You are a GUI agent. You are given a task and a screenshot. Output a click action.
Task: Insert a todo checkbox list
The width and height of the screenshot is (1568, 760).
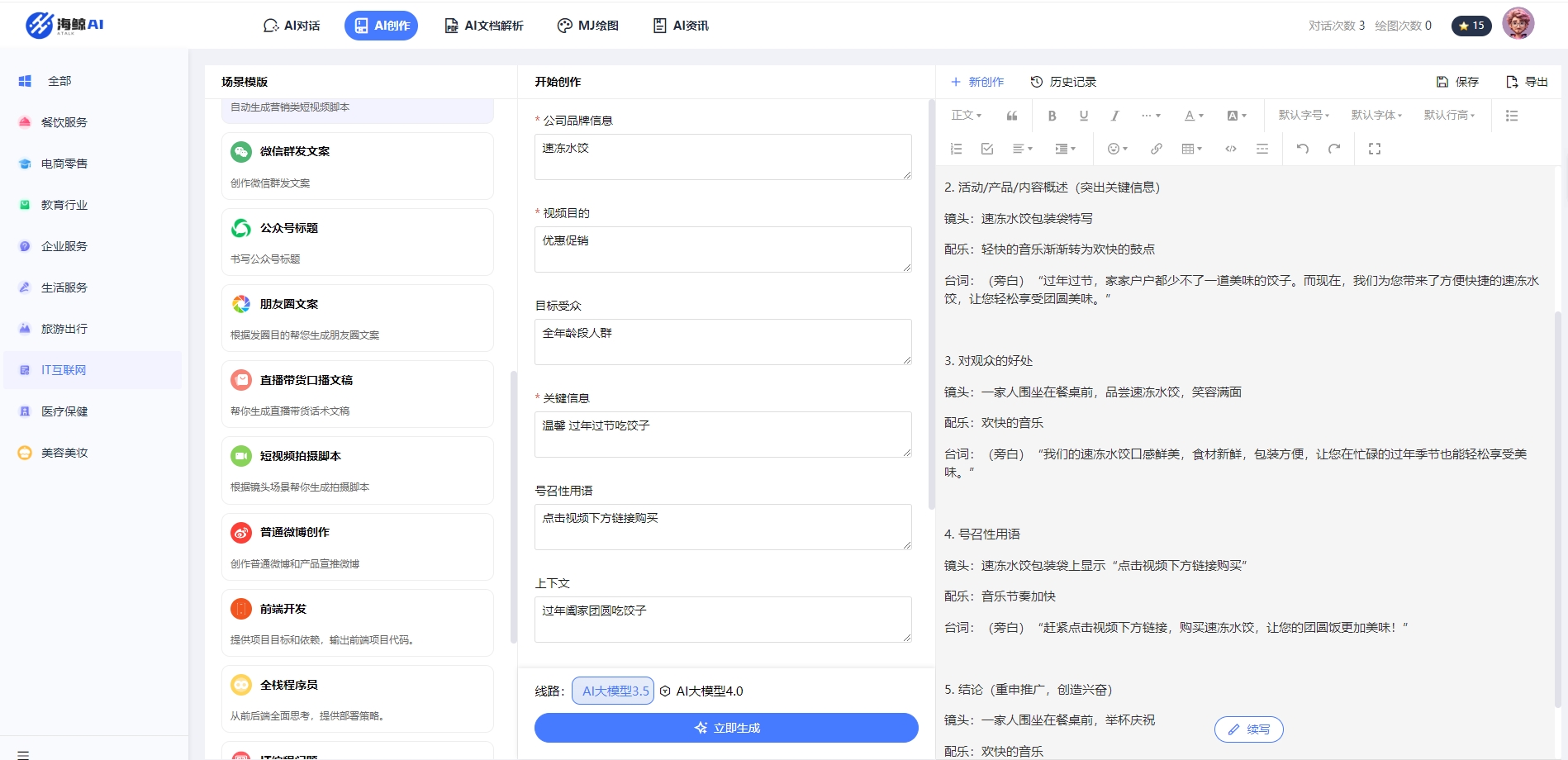click(987, 149)
